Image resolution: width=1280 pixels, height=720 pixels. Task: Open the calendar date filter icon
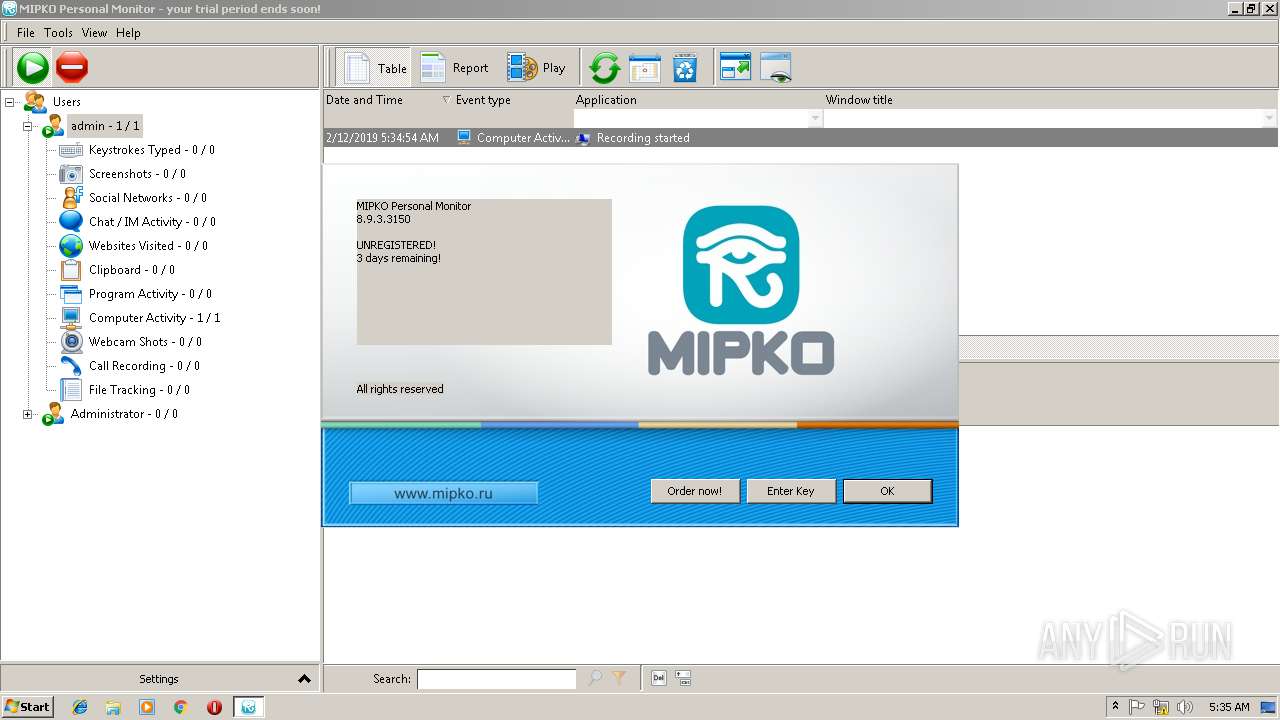click(x=644, y=68)
